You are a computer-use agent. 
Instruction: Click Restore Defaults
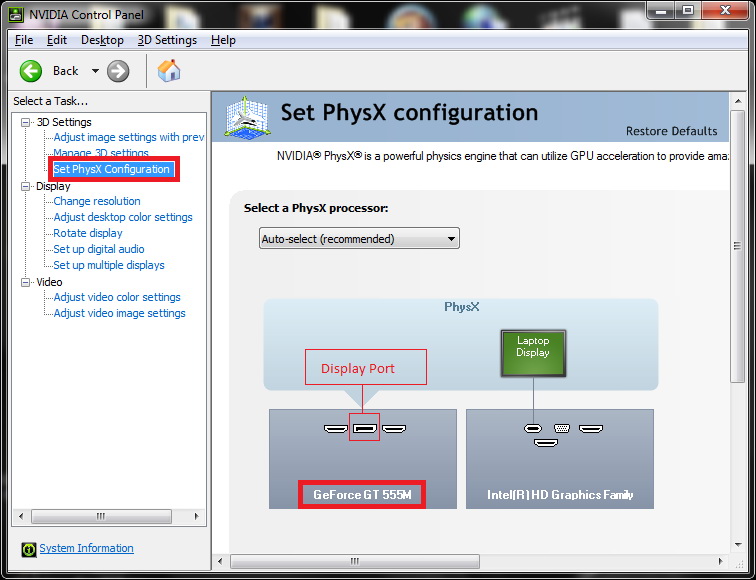(671, 131)
